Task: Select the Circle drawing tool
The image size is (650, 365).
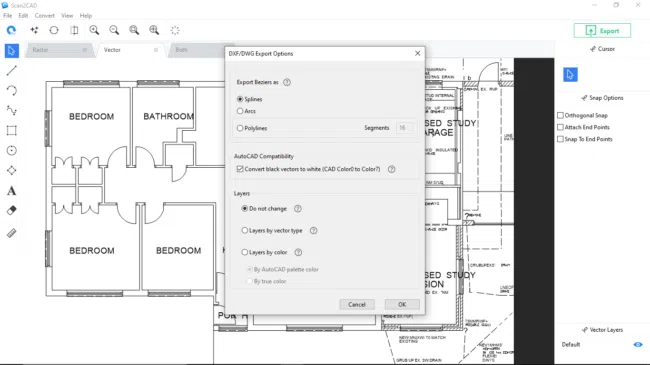Action: pos(12,150)
